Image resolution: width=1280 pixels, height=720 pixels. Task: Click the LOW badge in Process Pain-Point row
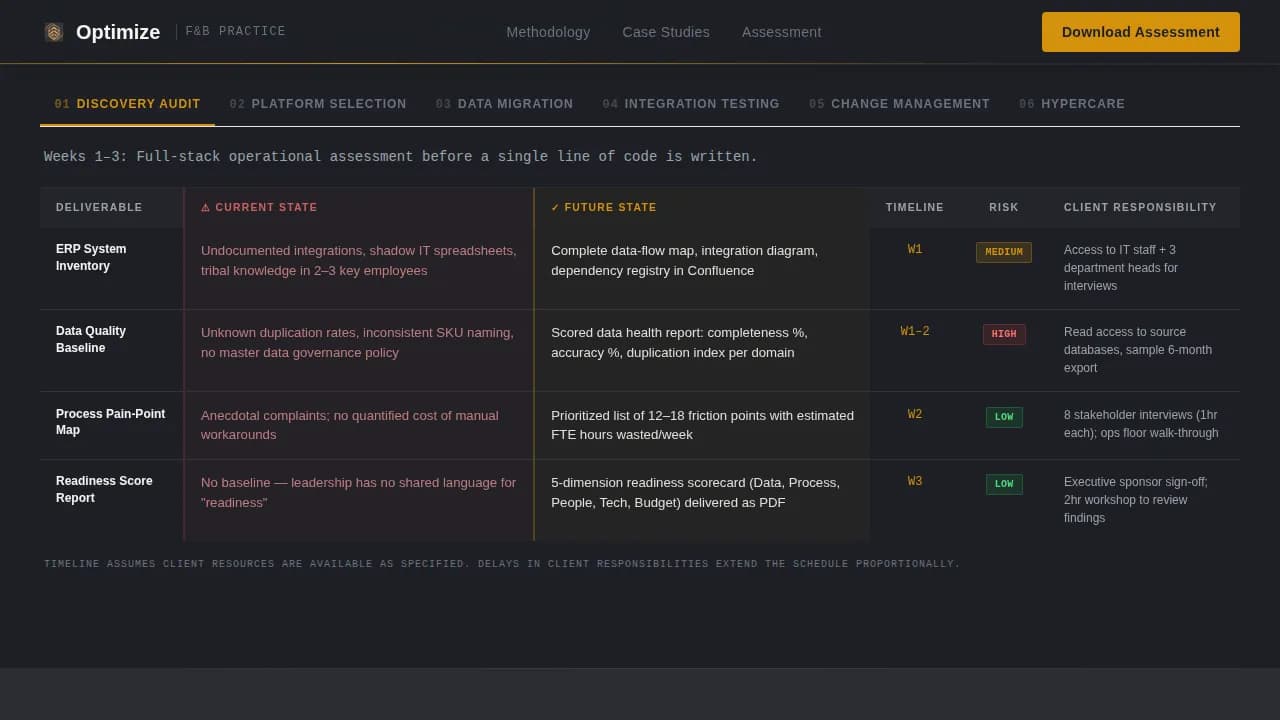coord(1004,417)
